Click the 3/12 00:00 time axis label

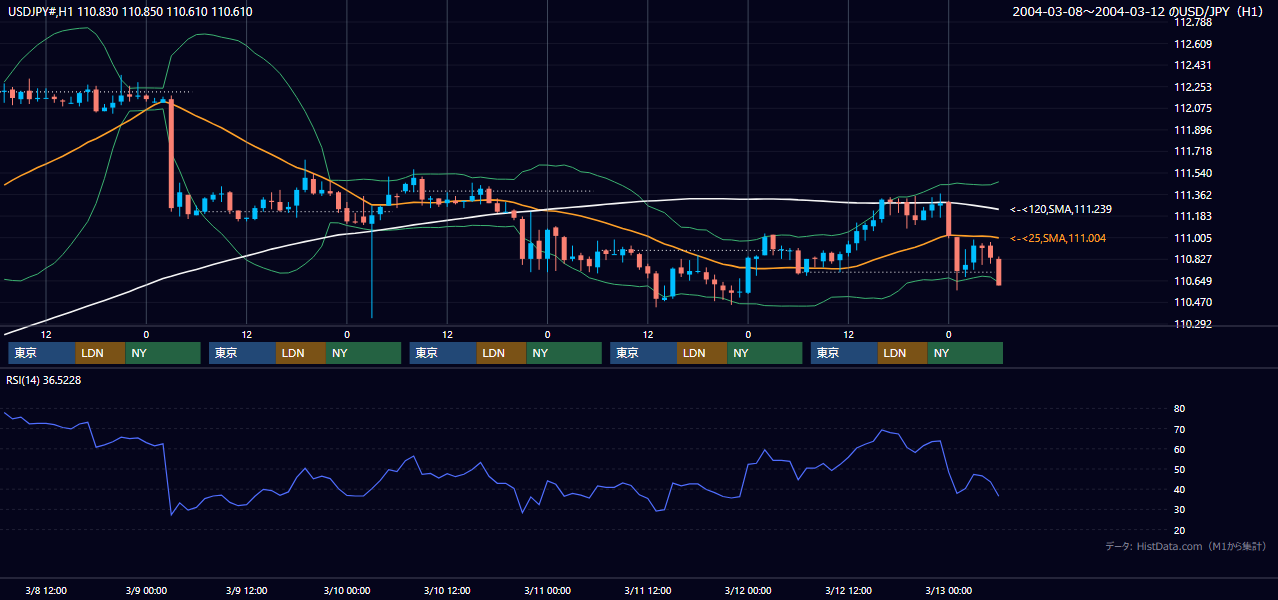point(748,590)
